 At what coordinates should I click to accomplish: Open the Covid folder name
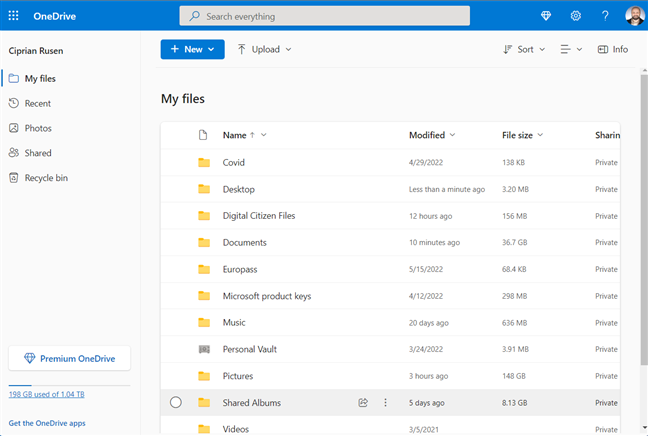pos(233,162)
